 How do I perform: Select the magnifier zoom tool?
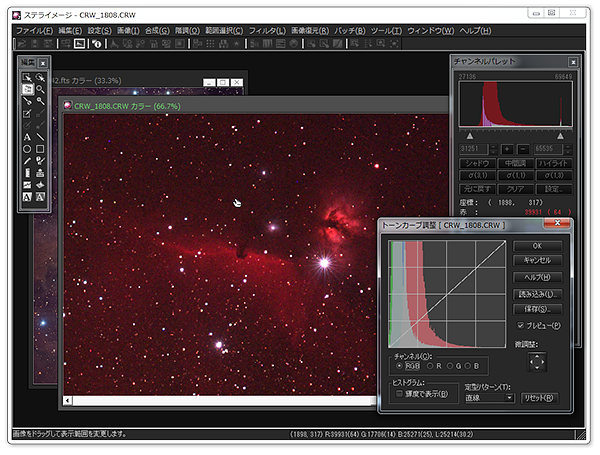(x=40, y=89)
